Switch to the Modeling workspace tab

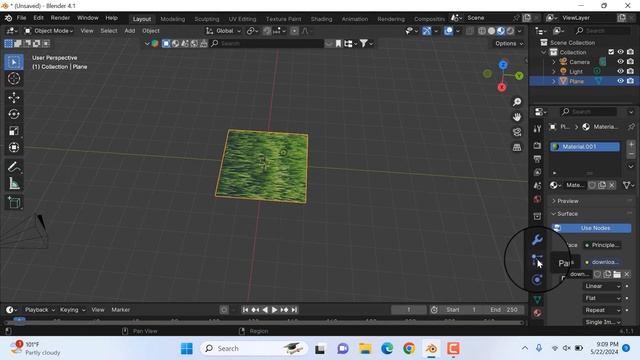tap(173, 19)
